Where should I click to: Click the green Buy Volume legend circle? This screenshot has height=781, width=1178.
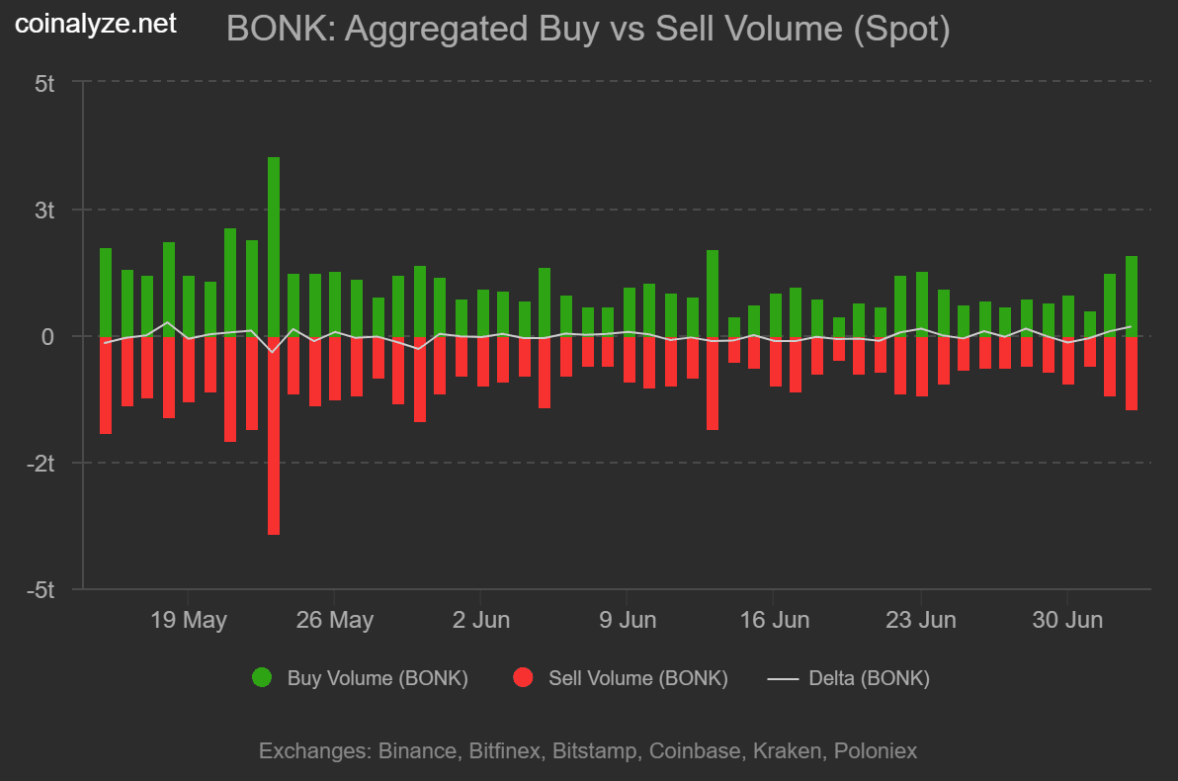pyautogui.click(x=262, y=677)
